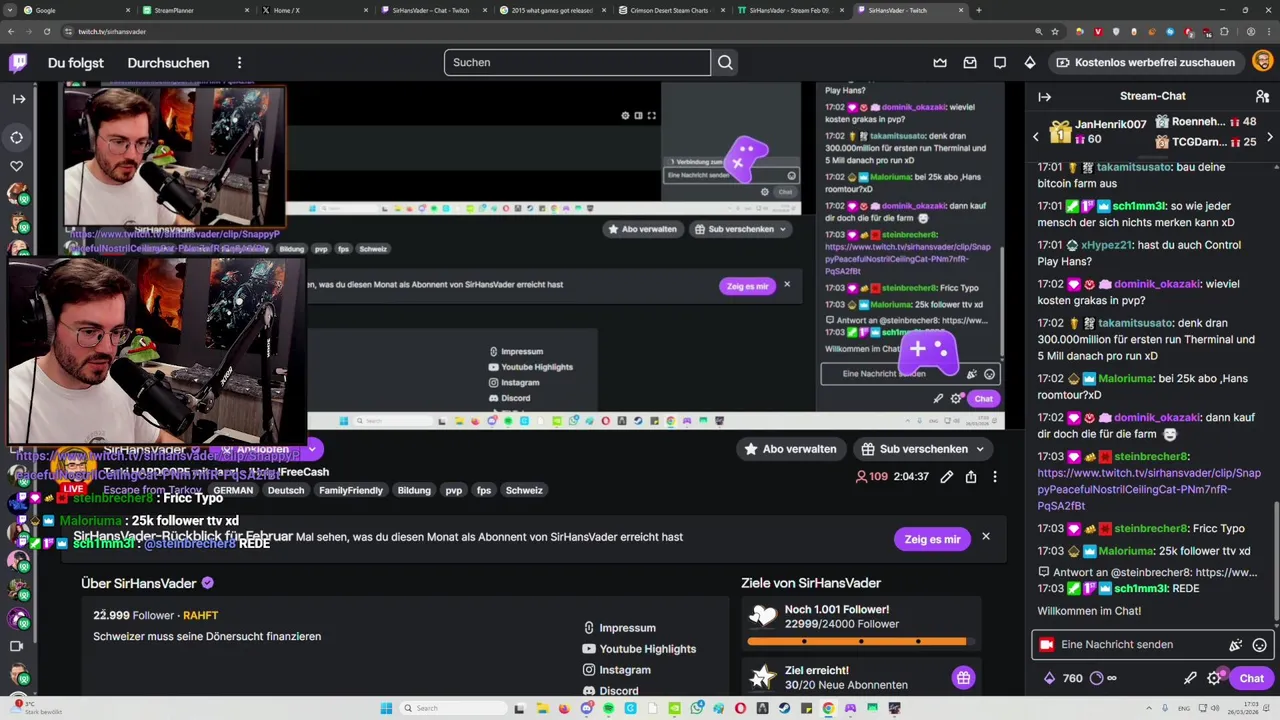Click the Suchen search field
The width and height of the screenshot is (1280, 720).
click(577, 63)
